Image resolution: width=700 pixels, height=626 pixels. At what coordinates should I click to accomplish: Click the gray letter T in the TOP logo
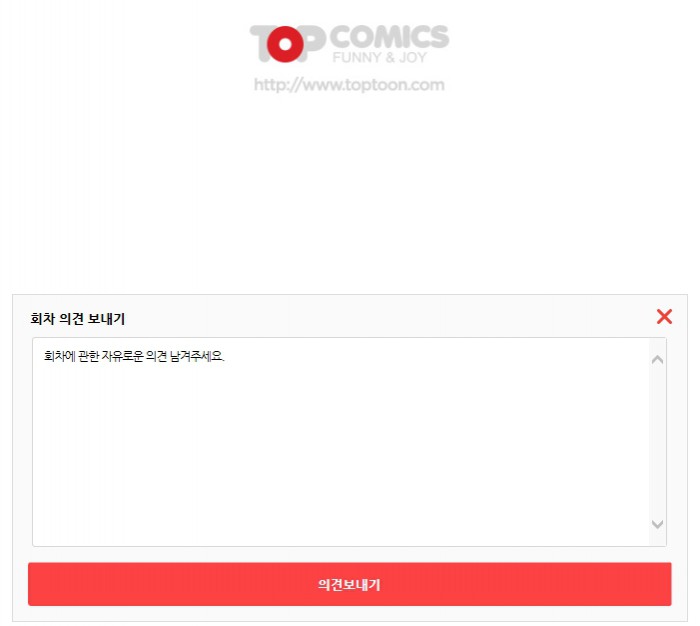(x=259, y=42)
